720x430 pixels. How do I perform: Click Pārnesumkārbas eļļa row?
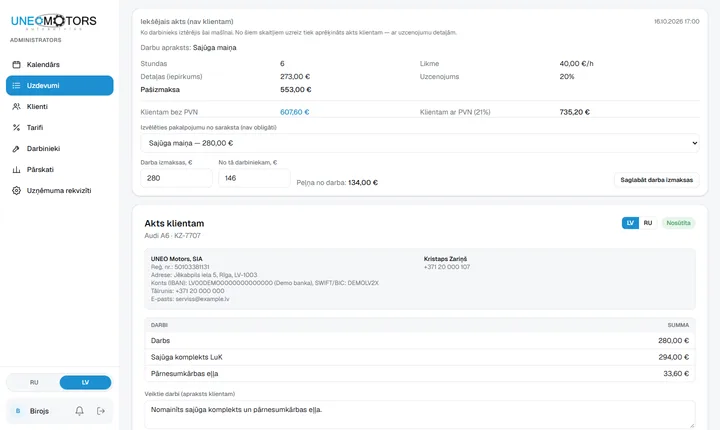[x=420, y=374]
